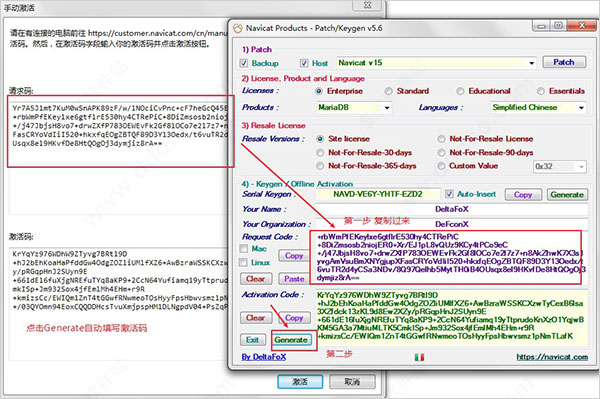Click the Italian flag icon

pyautogui.click(x=419, y=357)
